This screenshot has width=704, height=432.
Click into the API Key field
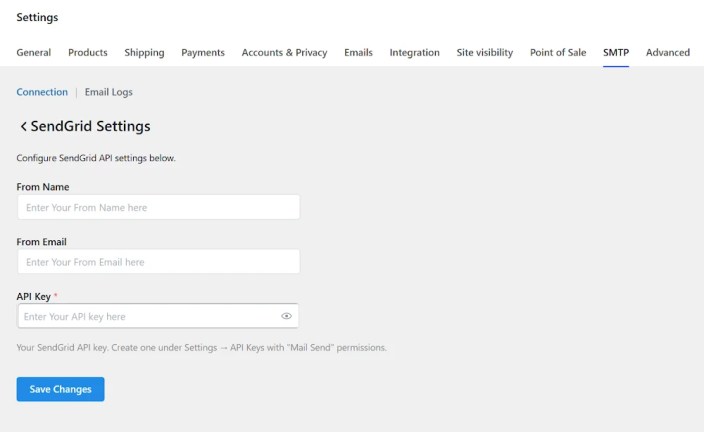point(158,316)
